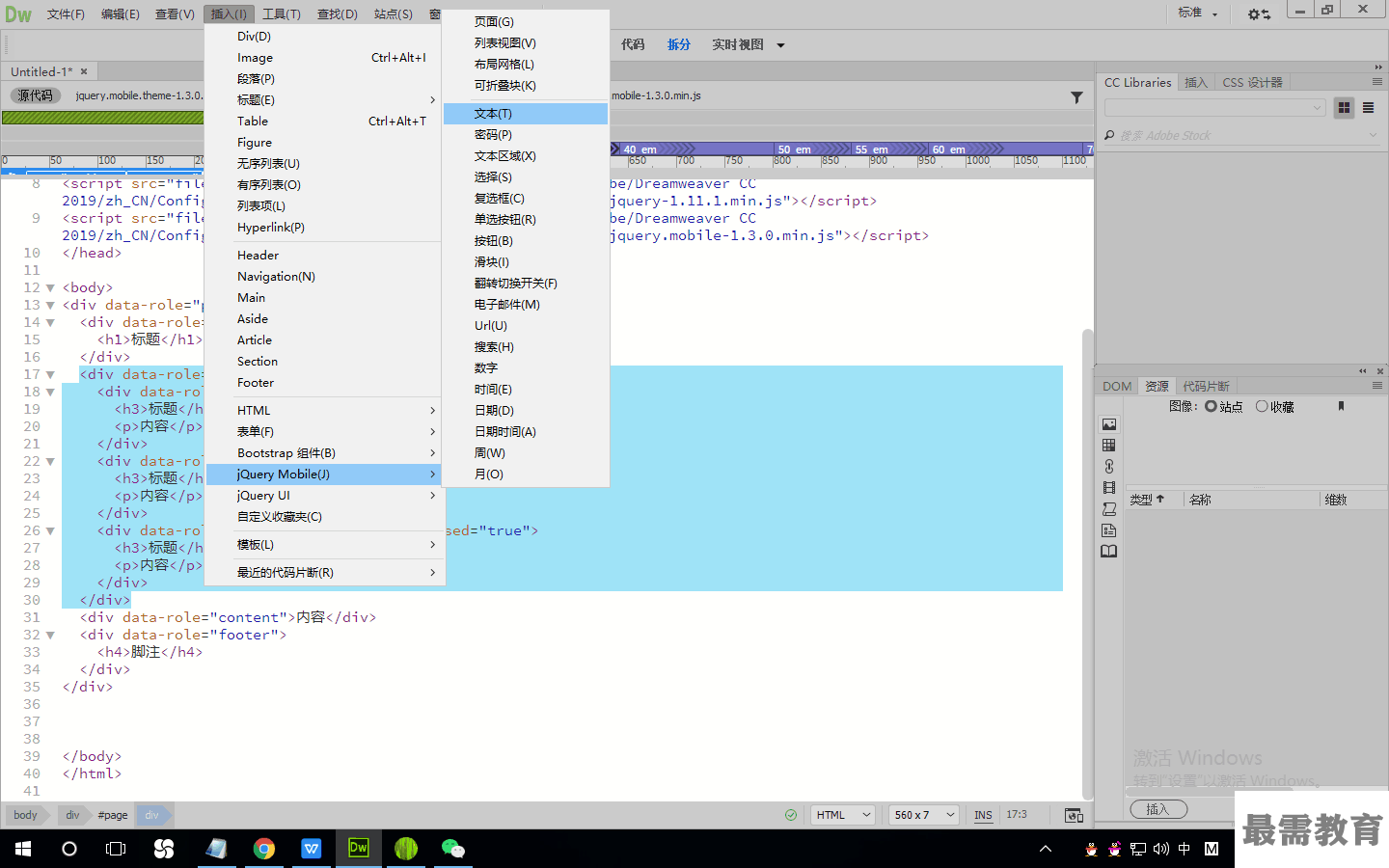Image resolution: width=1389 pixels, height=868 pixels.
Task: Open the Colors category icon in Assets
Action: click(1109, 446)
